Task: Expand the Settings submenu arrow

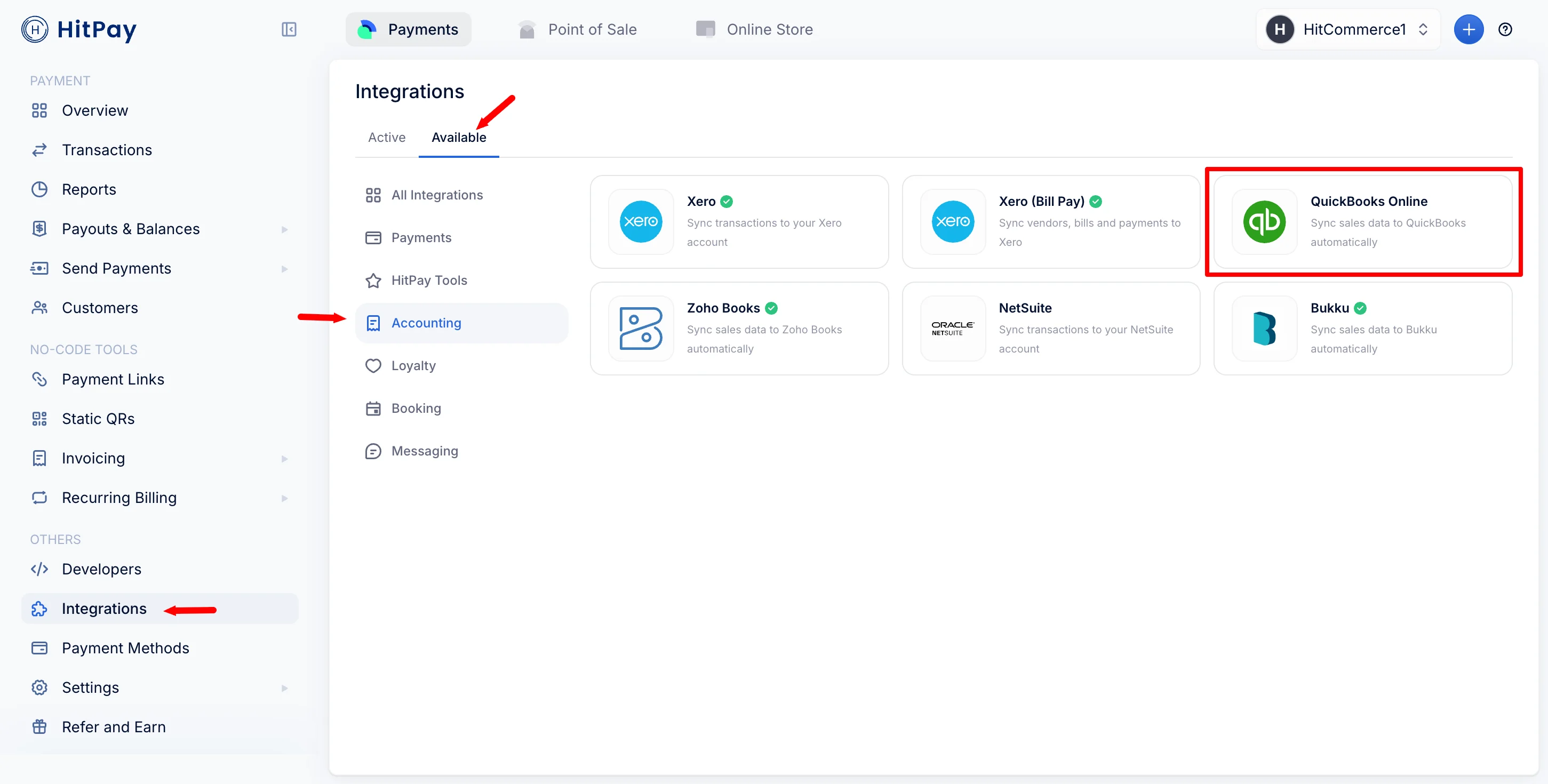Action: [284, 688]
